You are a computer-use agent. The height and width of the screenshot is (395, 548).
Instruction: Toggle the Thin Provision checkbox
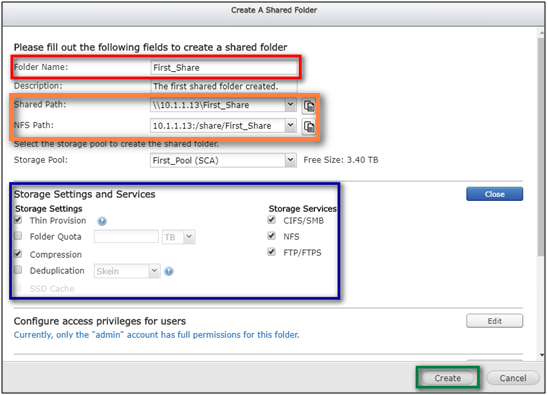point(18,220)
